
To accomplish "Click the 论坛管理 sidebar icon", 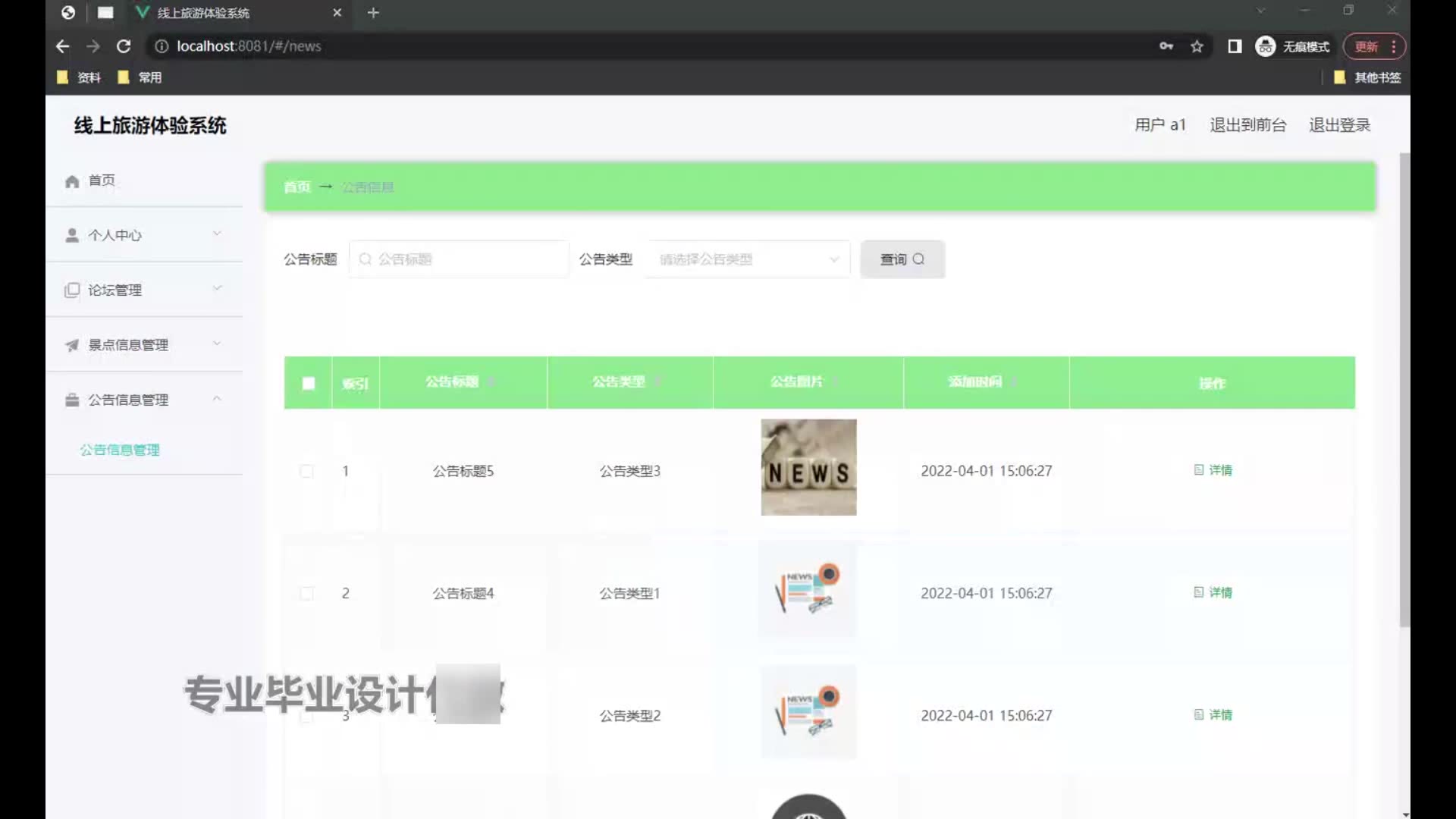I will 72,290.
